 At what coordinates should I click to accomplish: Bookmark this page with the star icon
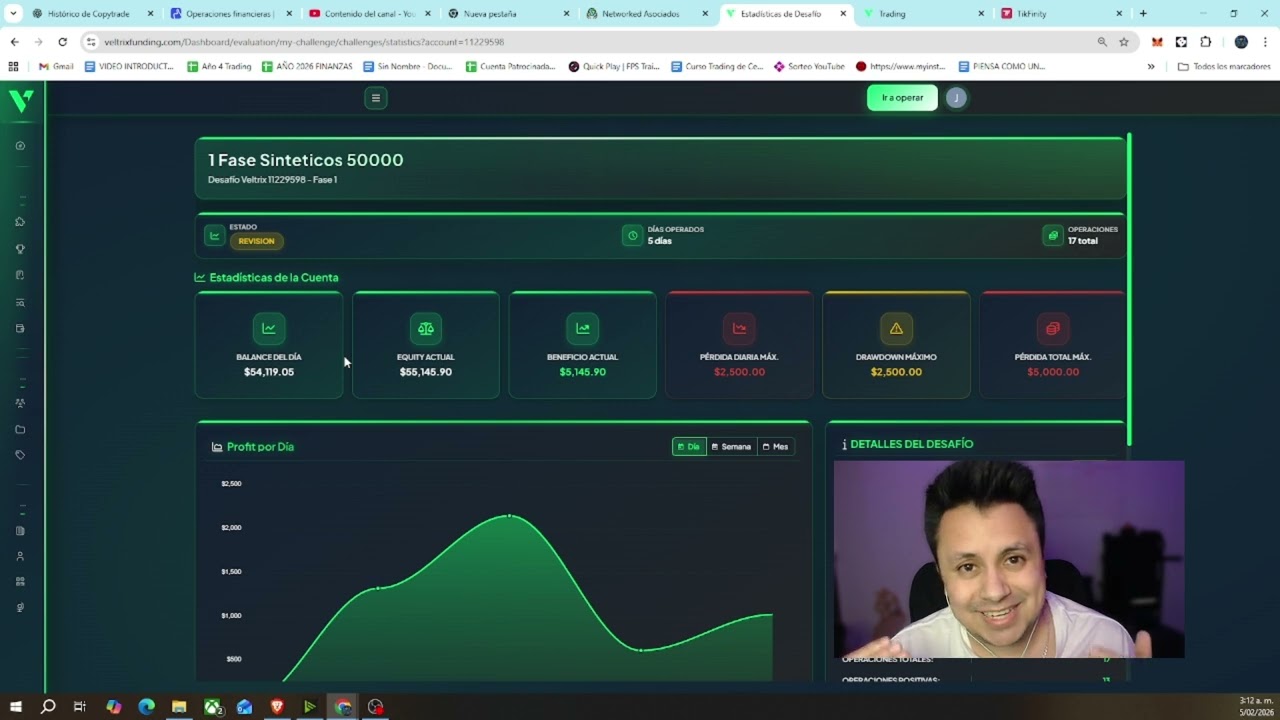pyautogui.click(x=1124, y=42)
